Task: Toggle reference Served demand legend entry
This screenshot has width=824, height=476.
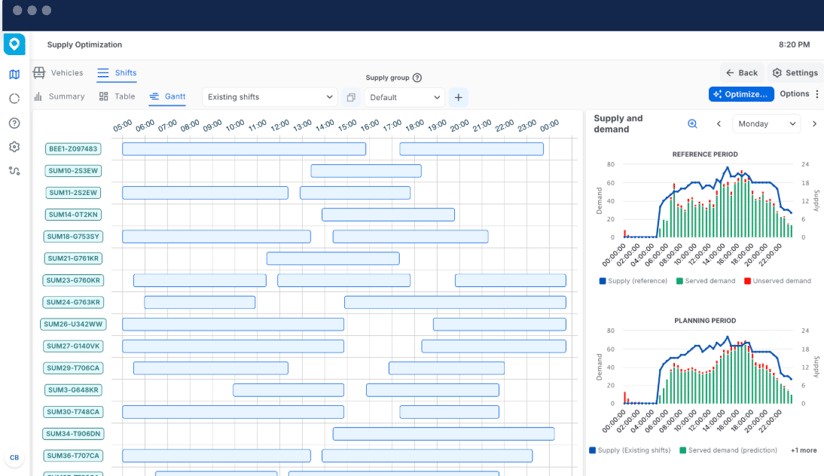Action: 706,281
